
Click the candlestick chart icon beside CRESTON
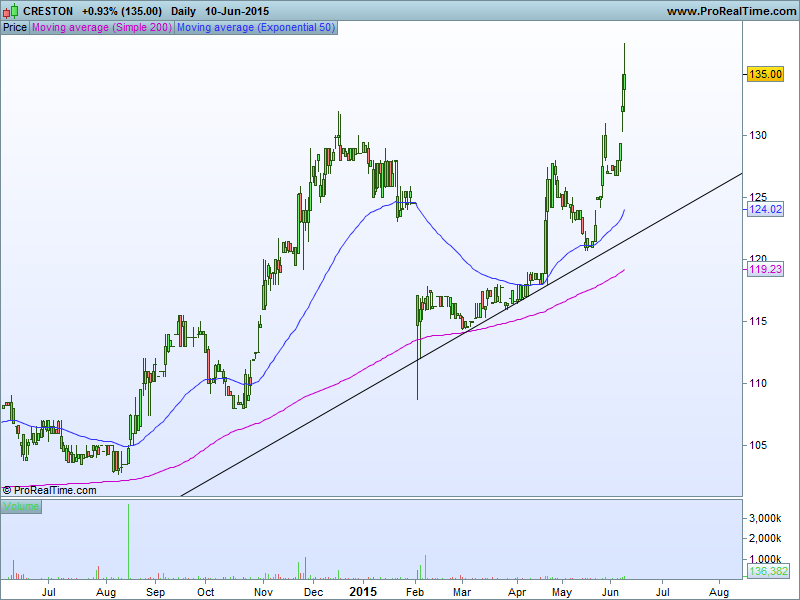click(11, 11)
